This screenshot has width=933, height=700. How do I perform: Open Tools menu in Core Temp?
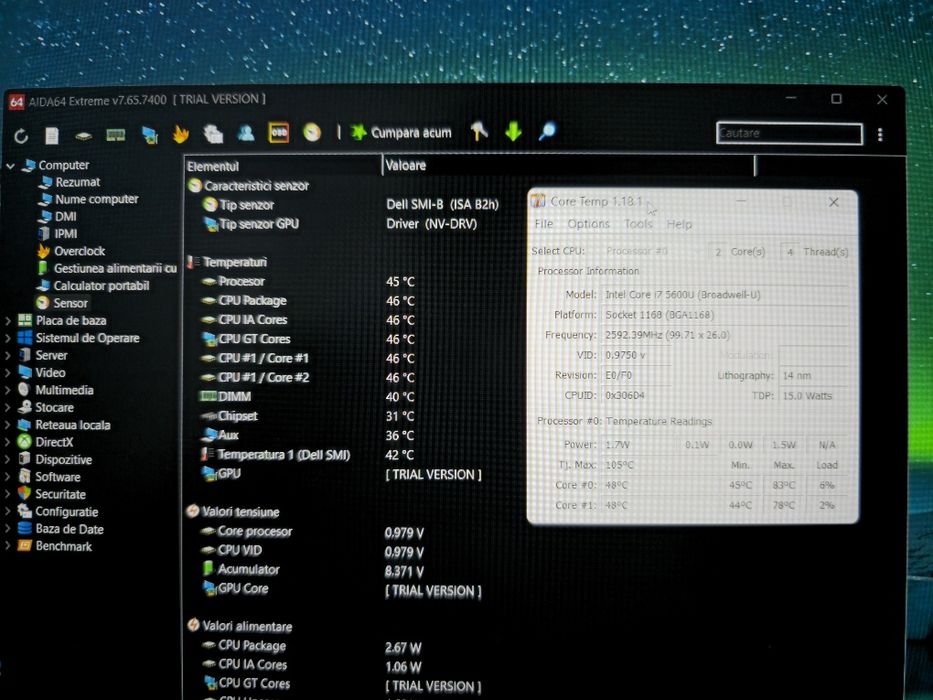click(x=638, y=224)
